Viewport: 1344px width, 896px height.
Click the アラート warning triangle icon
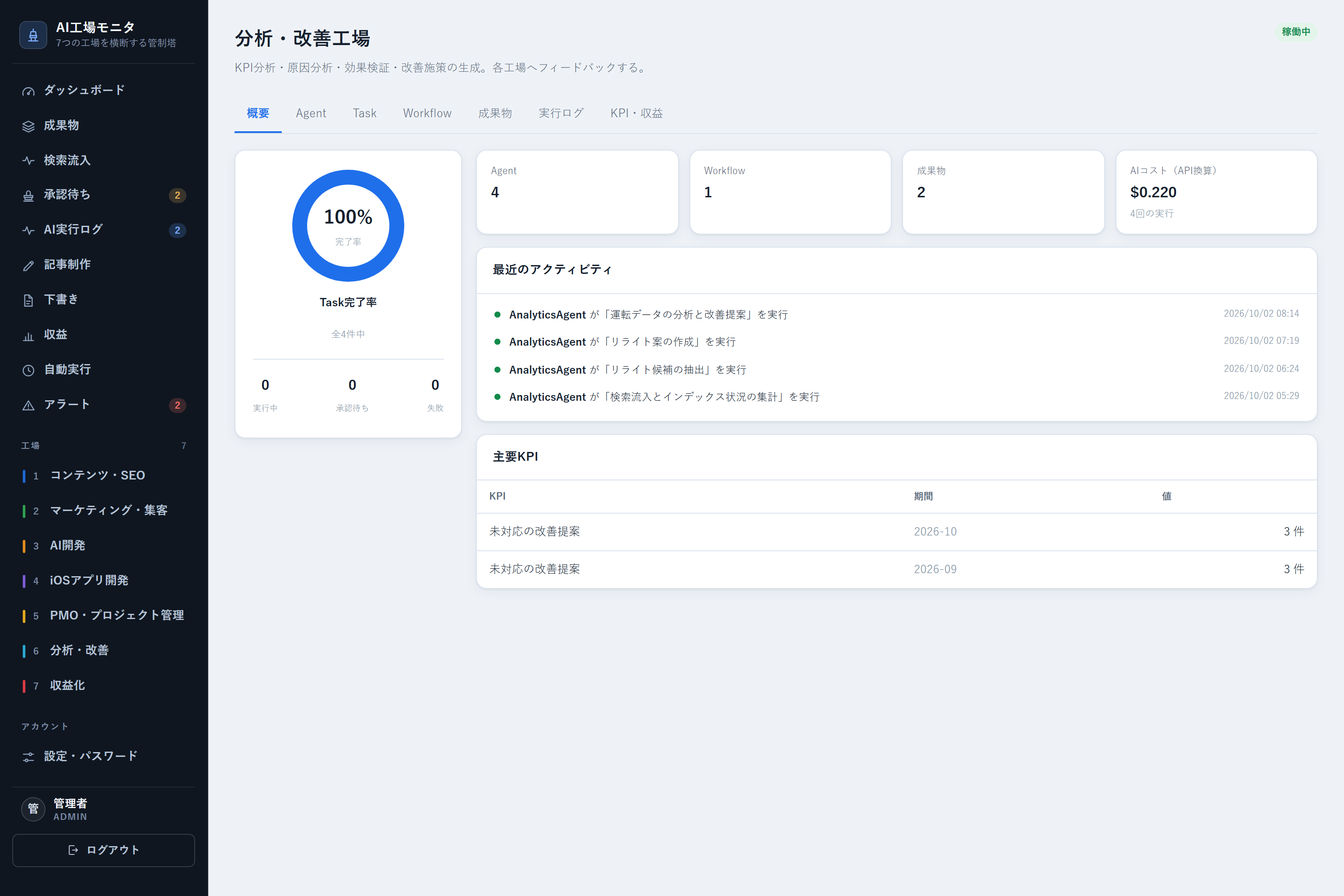(28, 405)
